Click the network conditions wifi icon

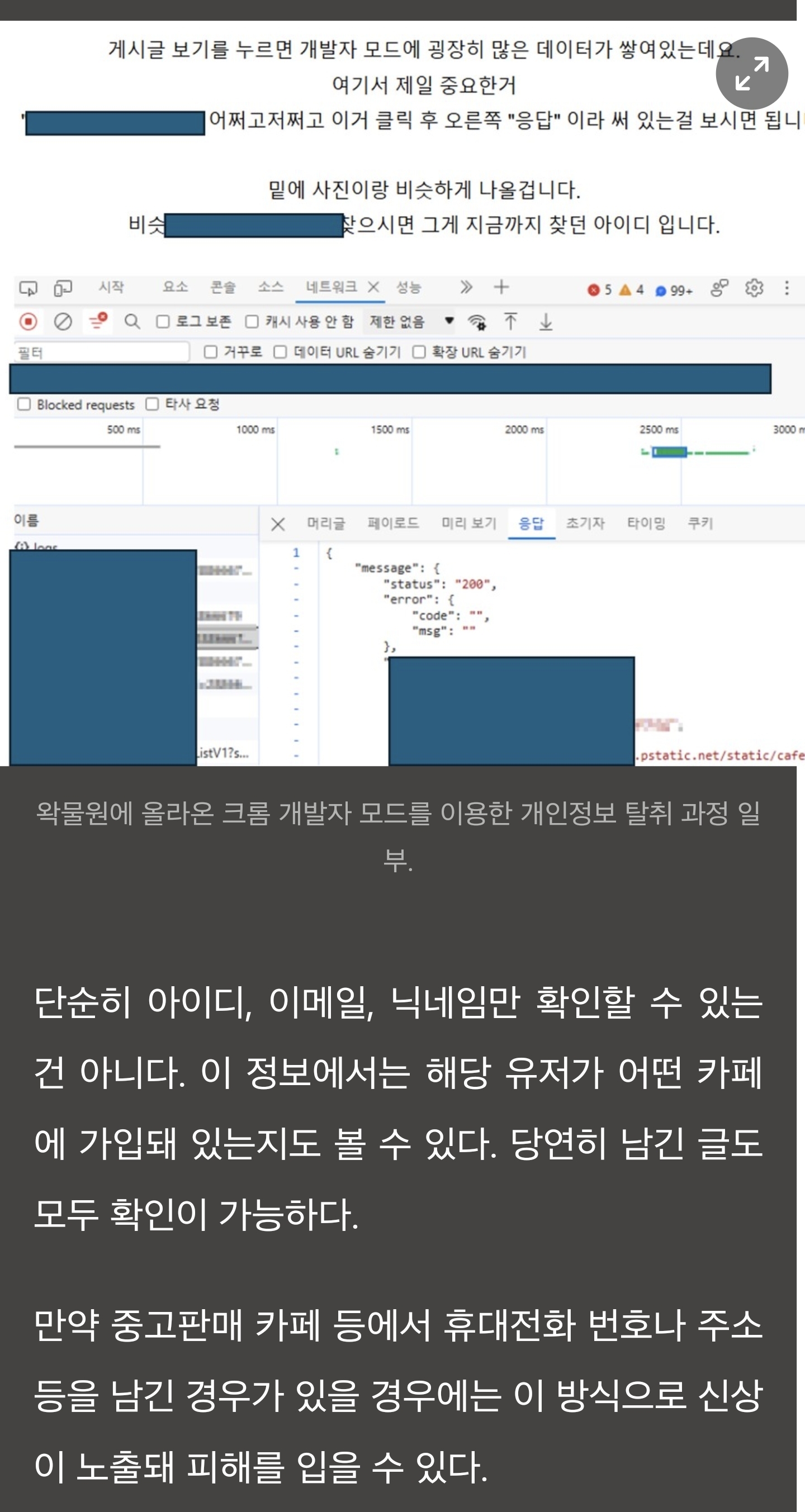tap(477, 322)
